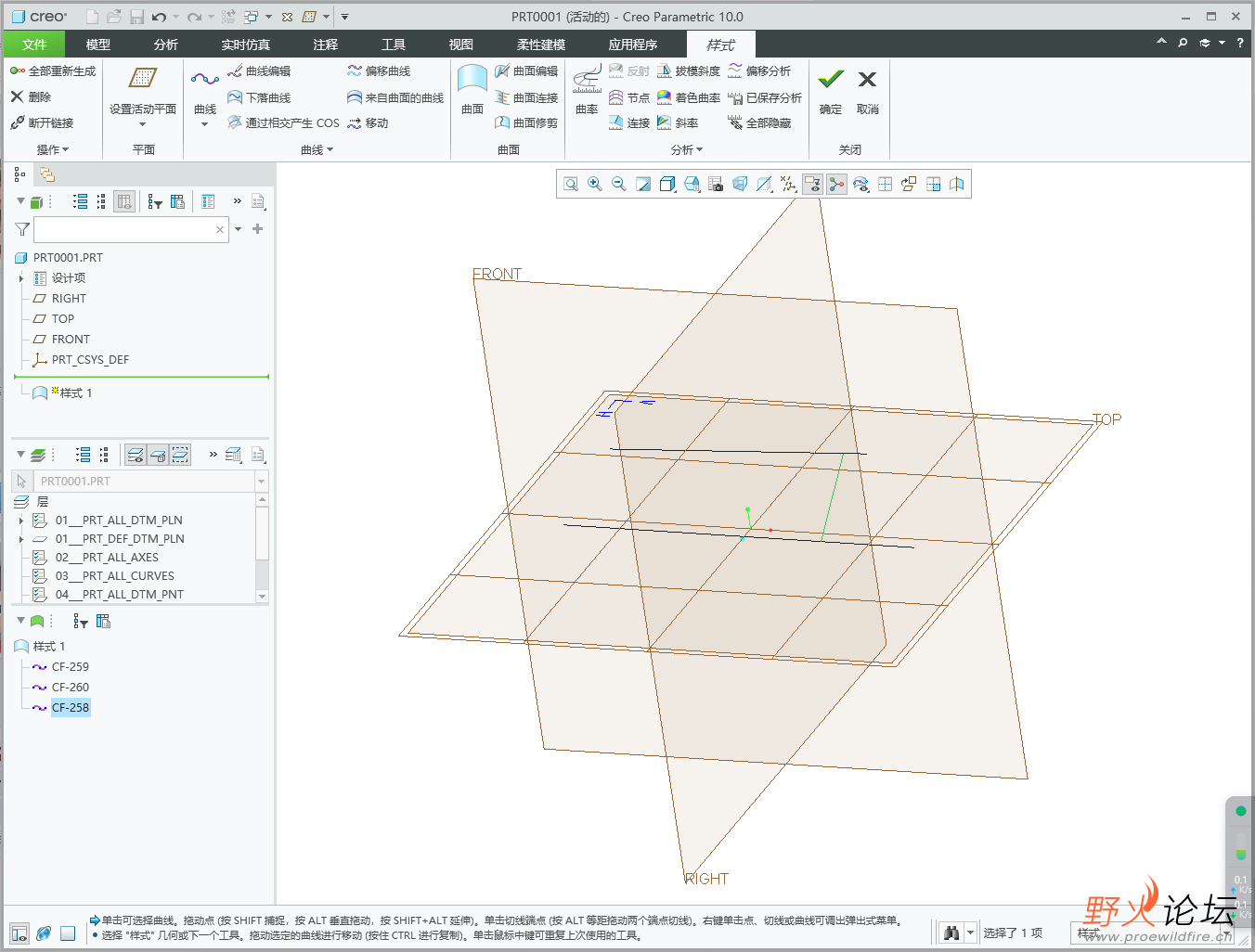Viewport: 1255px width, 952px height.
Task: Collapse the model tree panel triangle
Action: pos(20,200)
